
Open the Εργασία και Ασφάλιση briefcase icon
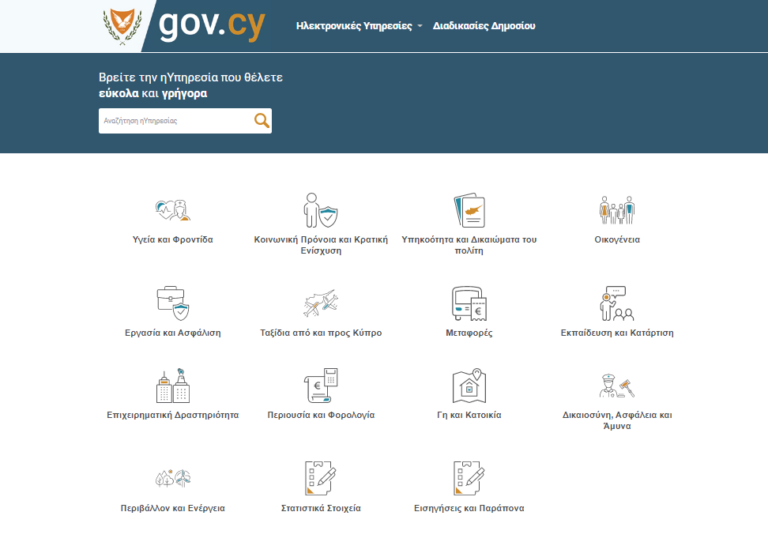coord(172,302)
